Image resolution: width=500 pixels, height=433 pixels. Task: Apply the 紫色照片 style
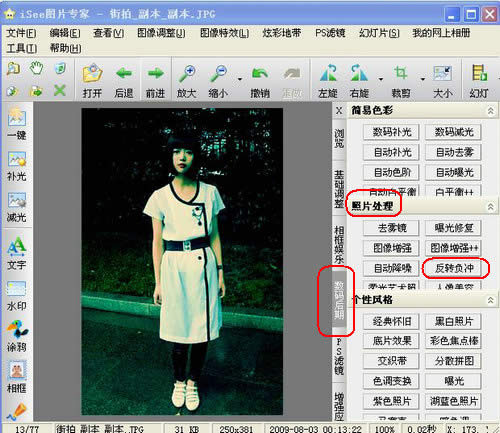coord(391,401)
